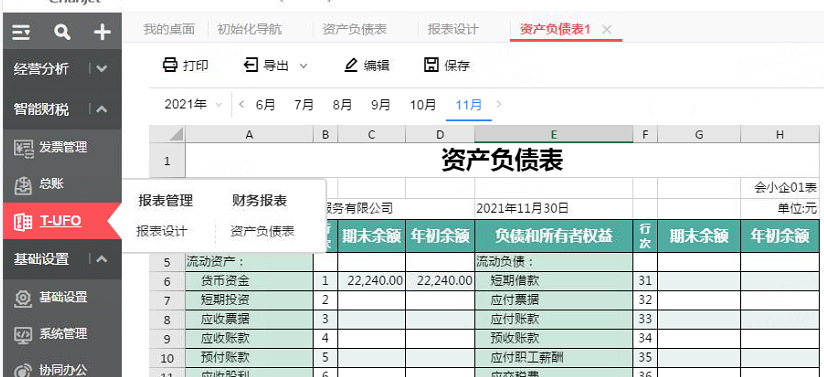Click the T-UFO report icon
The width and height of the screenshot is (824, 377).
tap(23, 221)
